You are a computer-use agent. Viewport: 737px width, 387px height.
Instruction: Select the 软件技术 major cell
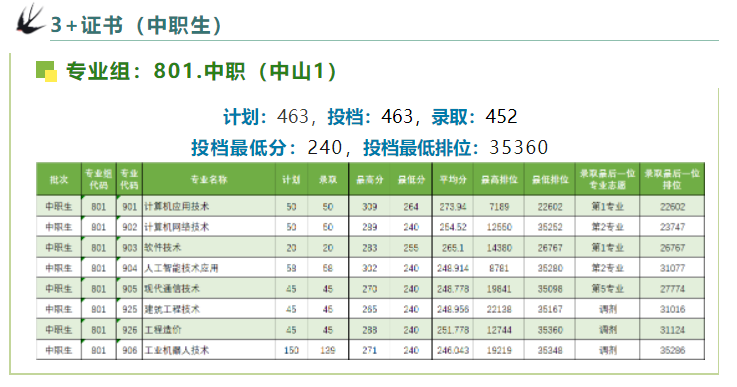209,247
